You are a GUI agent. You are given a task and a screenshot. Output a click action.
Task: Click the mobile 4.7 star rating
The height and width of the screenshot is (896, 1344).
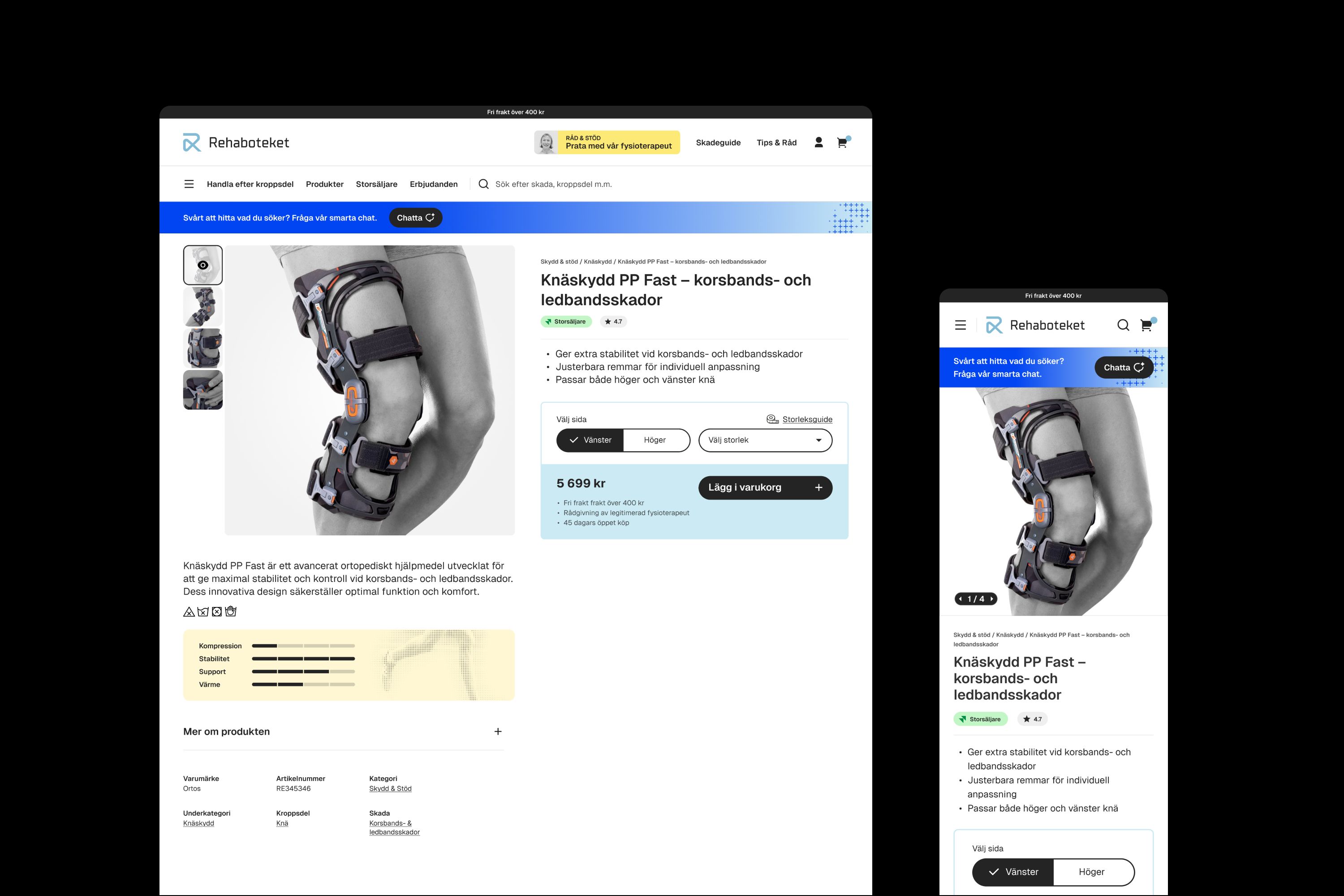click(x=1033, y=719)
